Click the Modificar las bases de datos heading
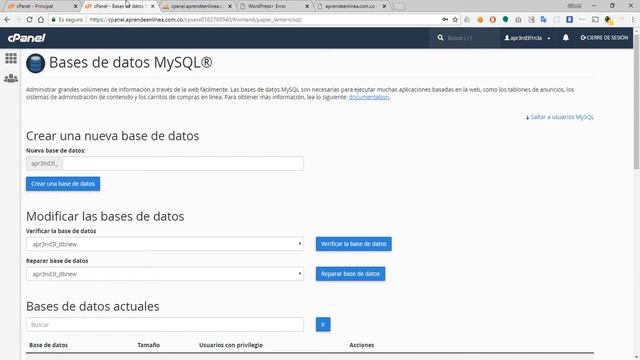Screen dimensions: 640x360 tap(105, 216)
